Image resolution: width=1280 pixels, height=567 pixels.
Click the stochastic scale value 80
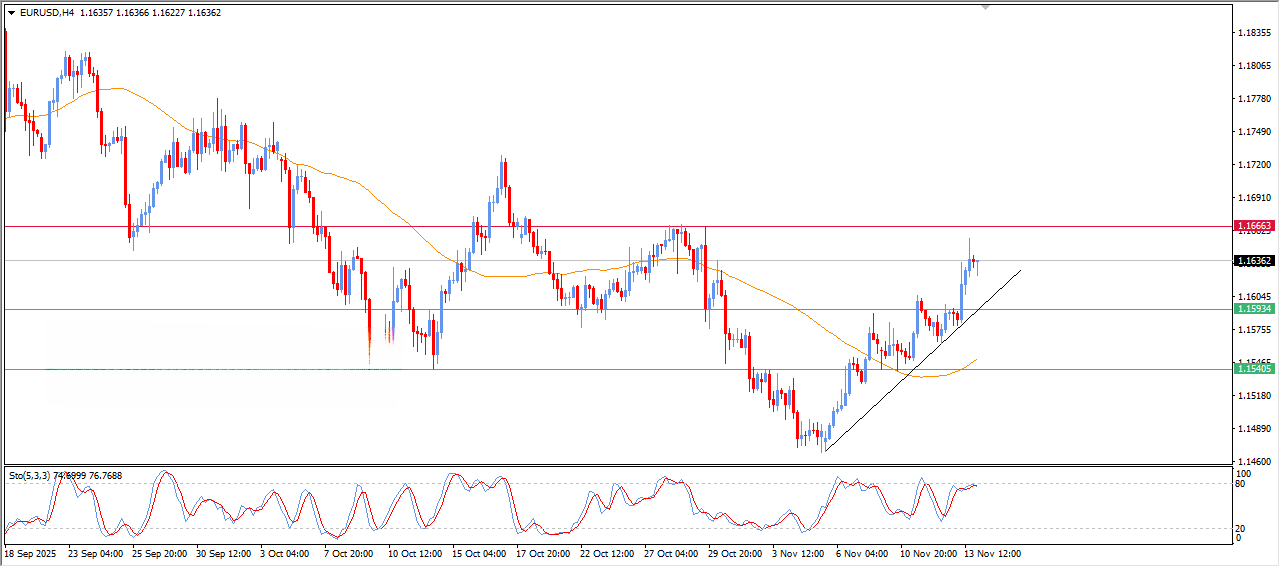tap(1241, 485)
